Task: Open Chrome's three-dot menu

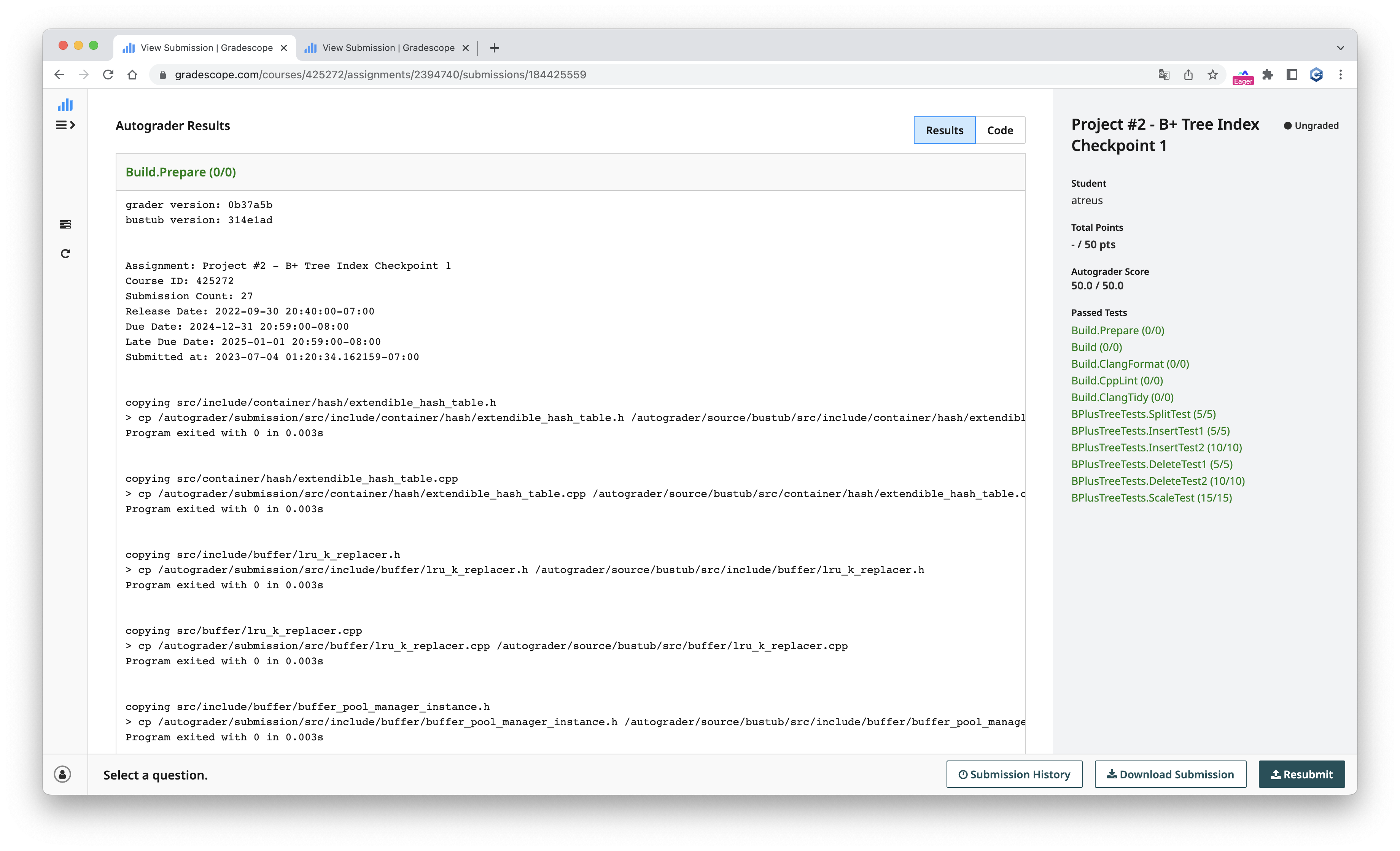Action: [x=1340, y=75]
